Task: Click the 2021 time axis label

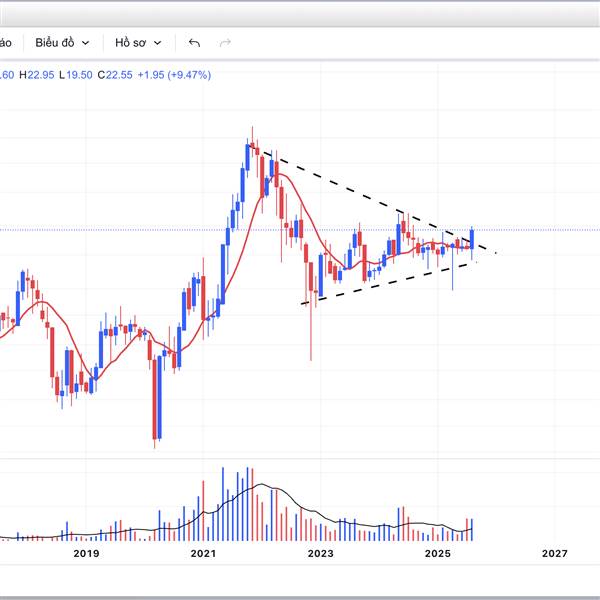Action: [203, 553]
